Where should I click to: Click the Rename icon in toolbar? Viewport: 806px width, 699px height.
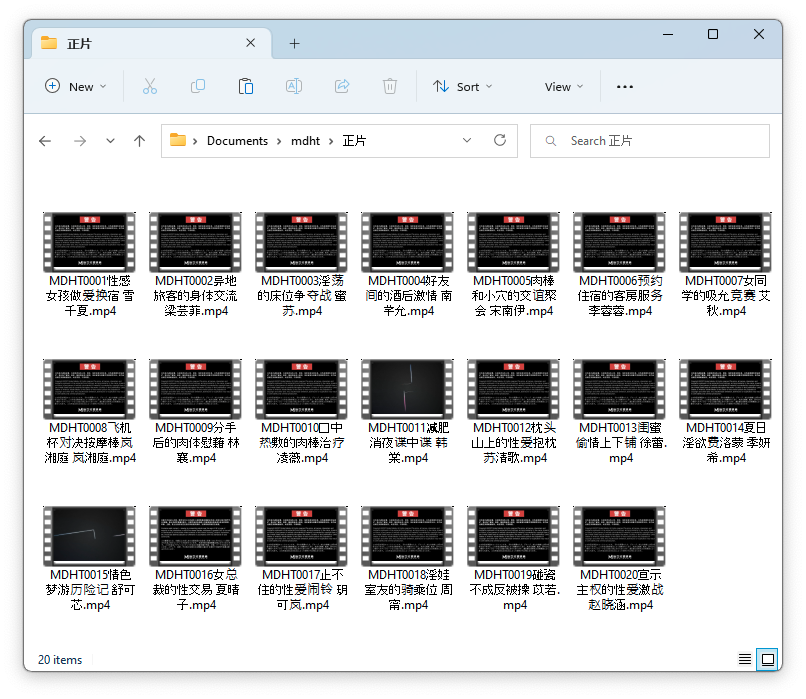coord(294,87)
